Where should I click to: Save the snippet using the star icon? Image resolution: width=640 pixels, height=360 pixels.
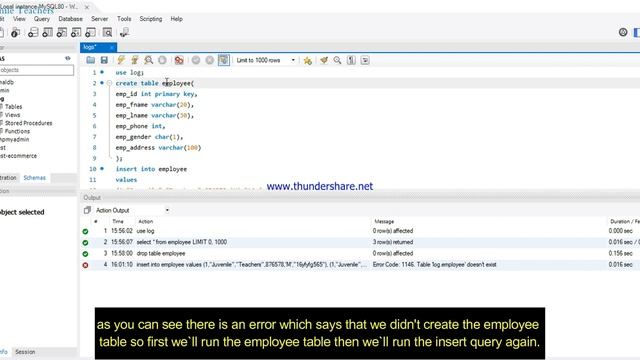click(x=308, y=60)
